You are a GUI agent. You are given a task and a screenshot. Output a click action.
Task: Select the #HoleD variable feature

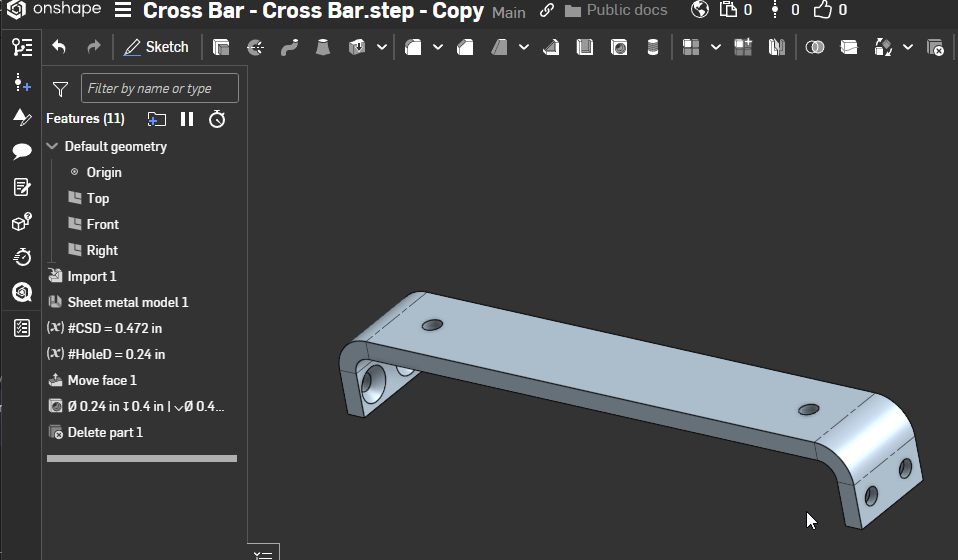(116, 354)
